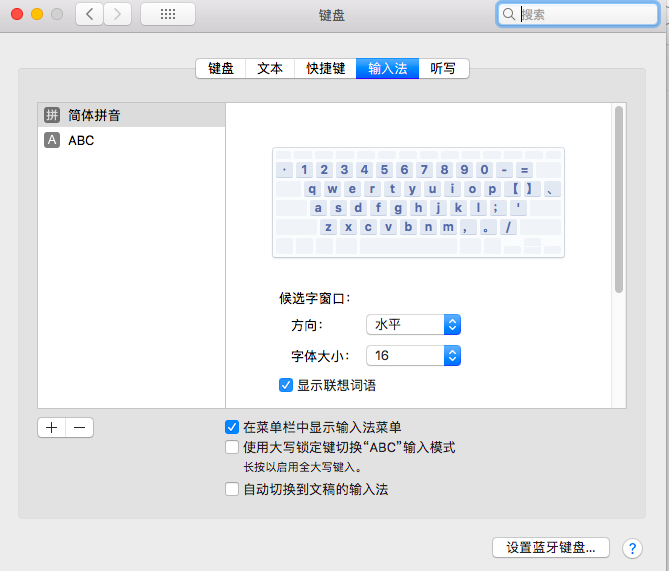Viewport: 669px width, 571px height.
Task: Click the 设置蓝牙键盘 button
Action: tap(550, 547)
